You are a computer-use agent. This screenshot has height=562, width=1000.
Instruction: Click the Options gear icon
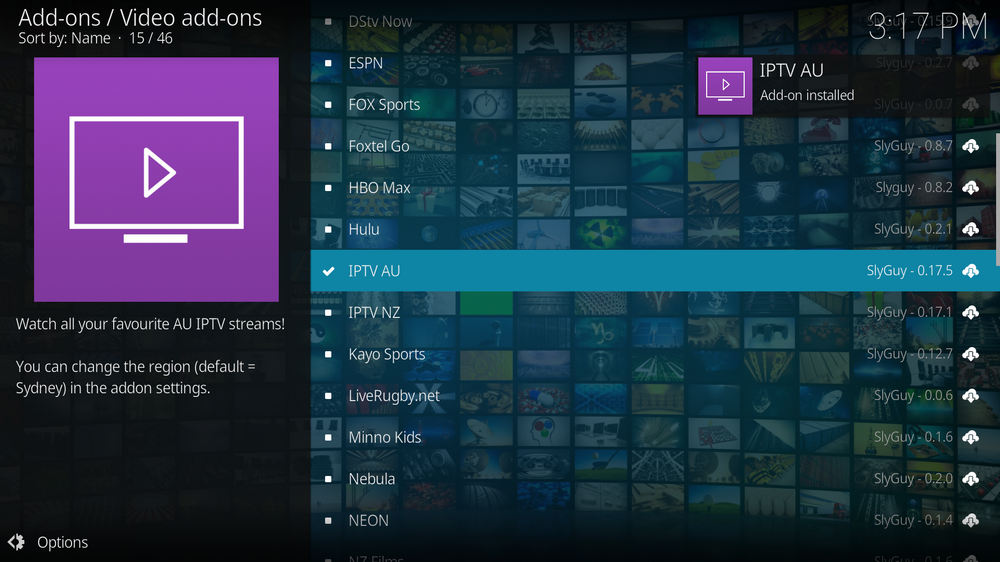16,542
